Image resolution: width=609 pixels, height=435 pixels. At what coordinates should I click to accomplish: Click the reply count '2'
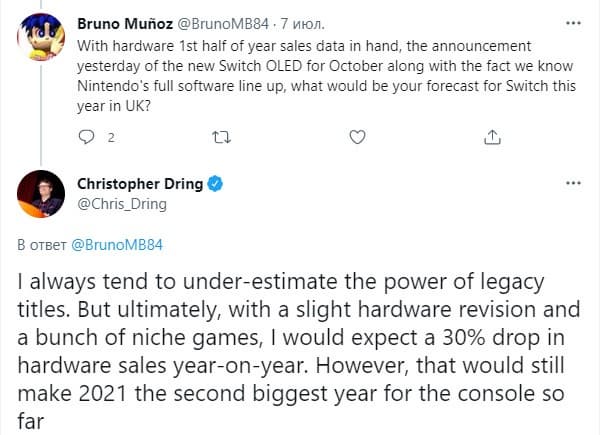click(x=112, y=135)
